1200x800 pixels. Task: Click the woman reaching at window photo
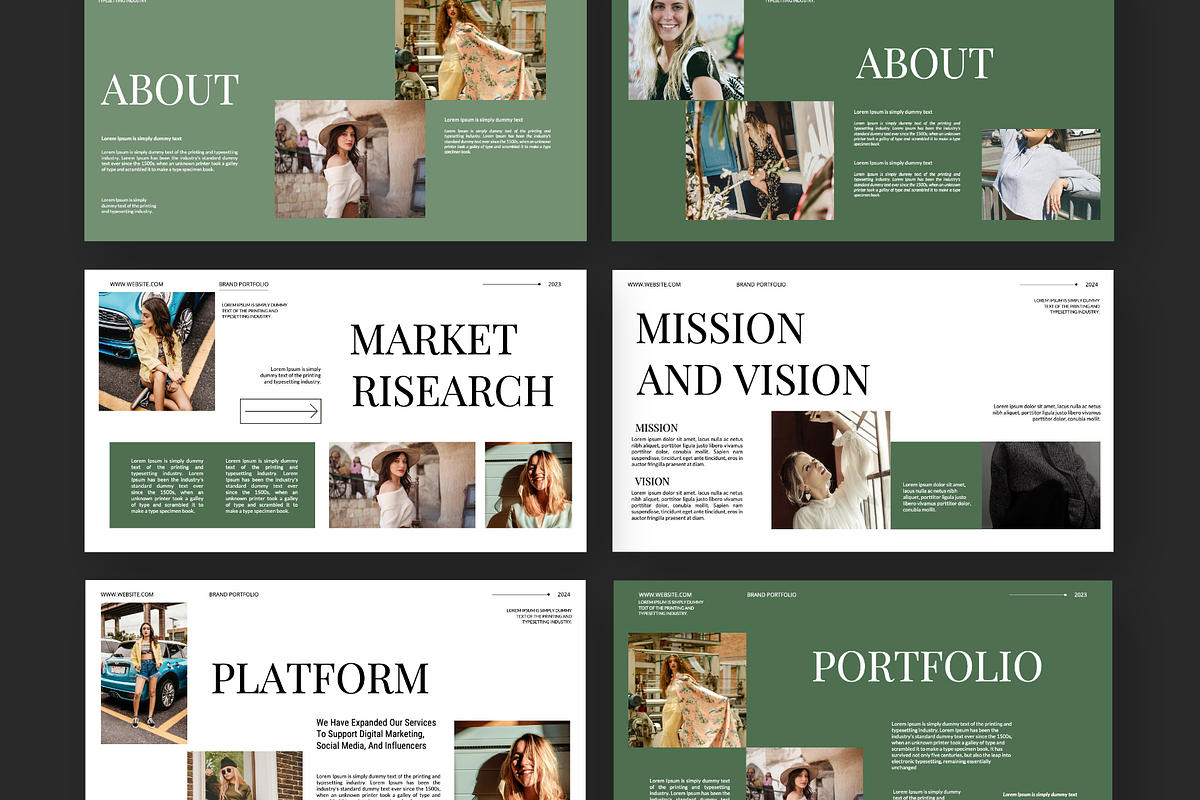click(831, 470)
